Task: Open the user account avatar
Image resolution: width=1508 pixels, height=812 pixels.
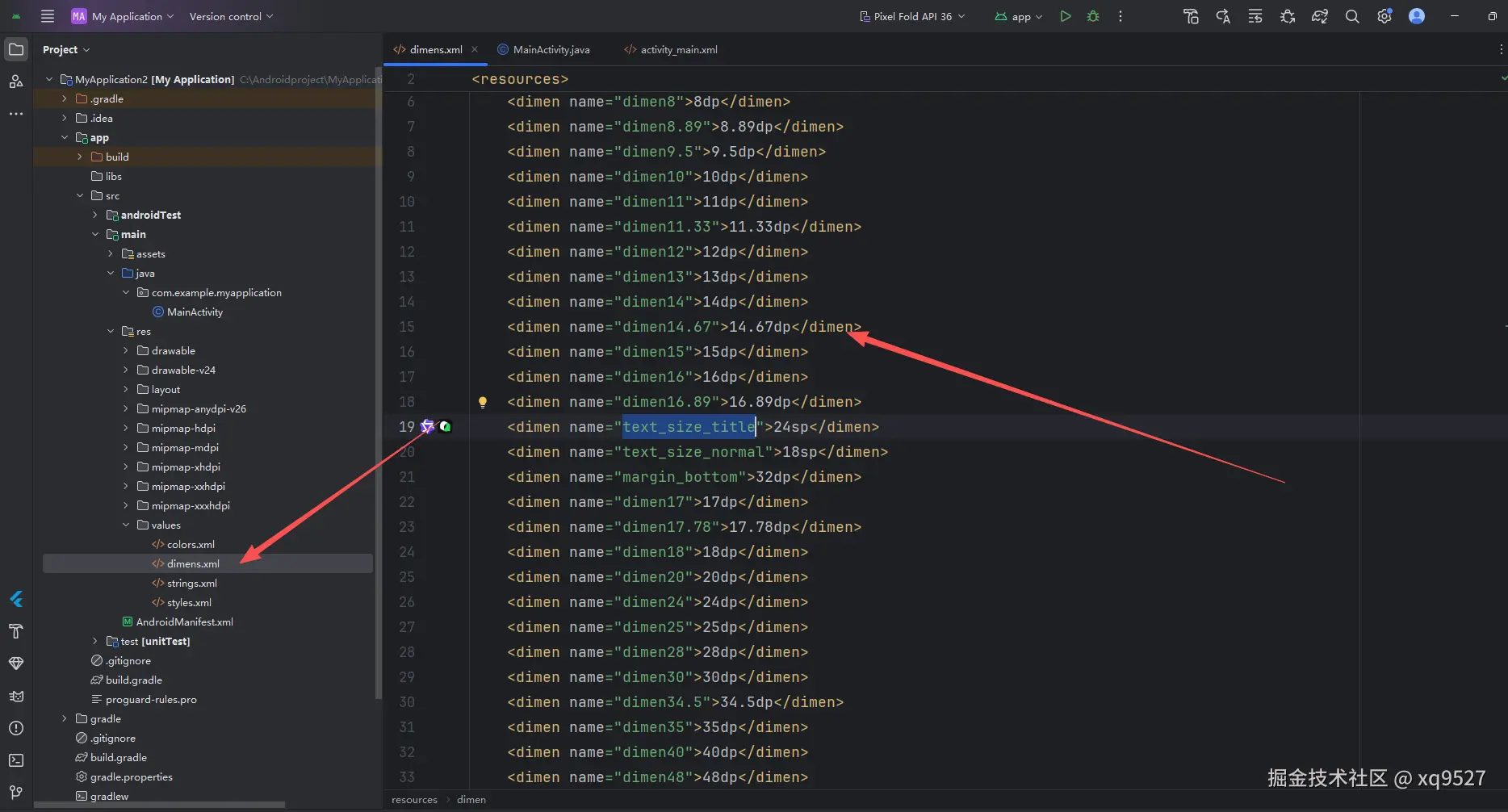Action: (1417, 16)
